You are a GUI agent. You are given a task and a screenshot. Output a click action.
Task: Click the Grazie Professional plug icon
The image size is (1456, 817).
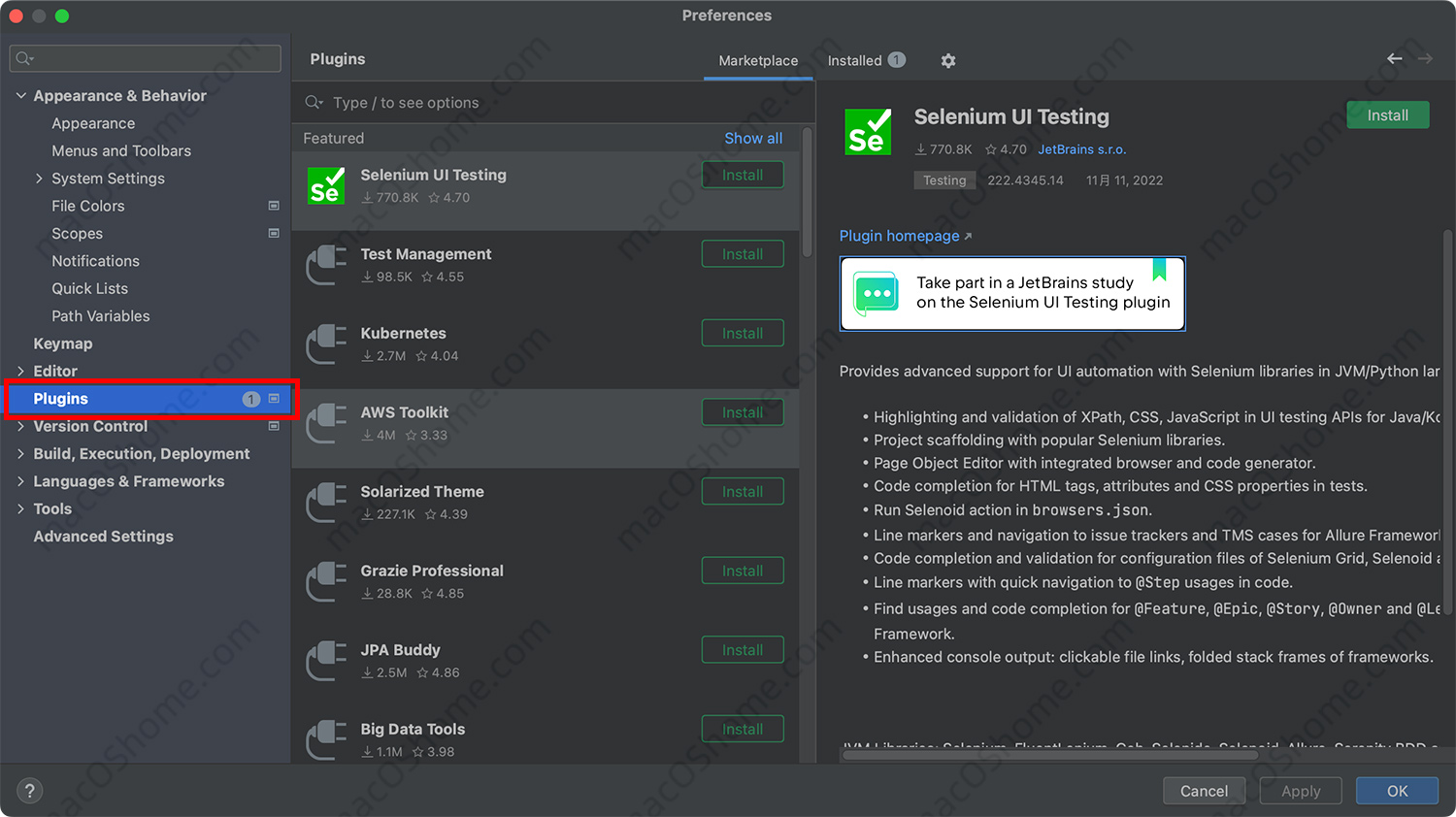tap(326, 581)
